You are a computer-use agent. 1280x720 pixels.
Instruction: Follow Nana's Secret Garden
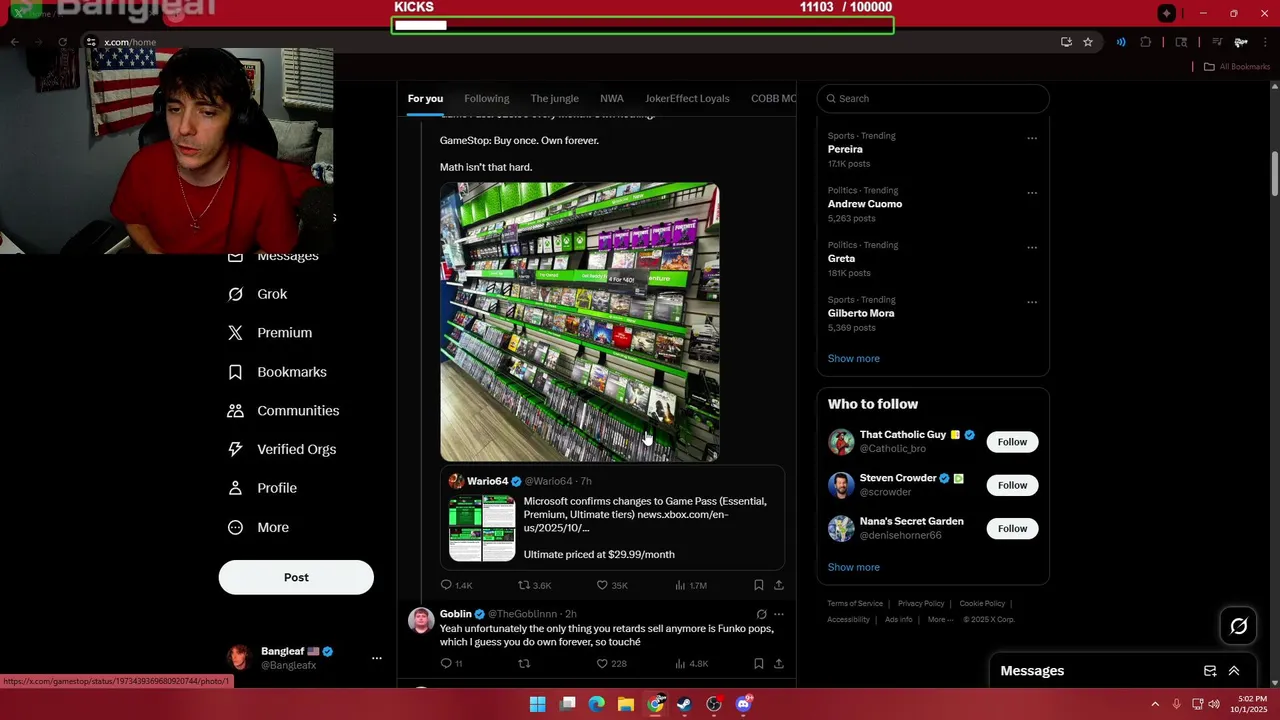click(1012, 528)
